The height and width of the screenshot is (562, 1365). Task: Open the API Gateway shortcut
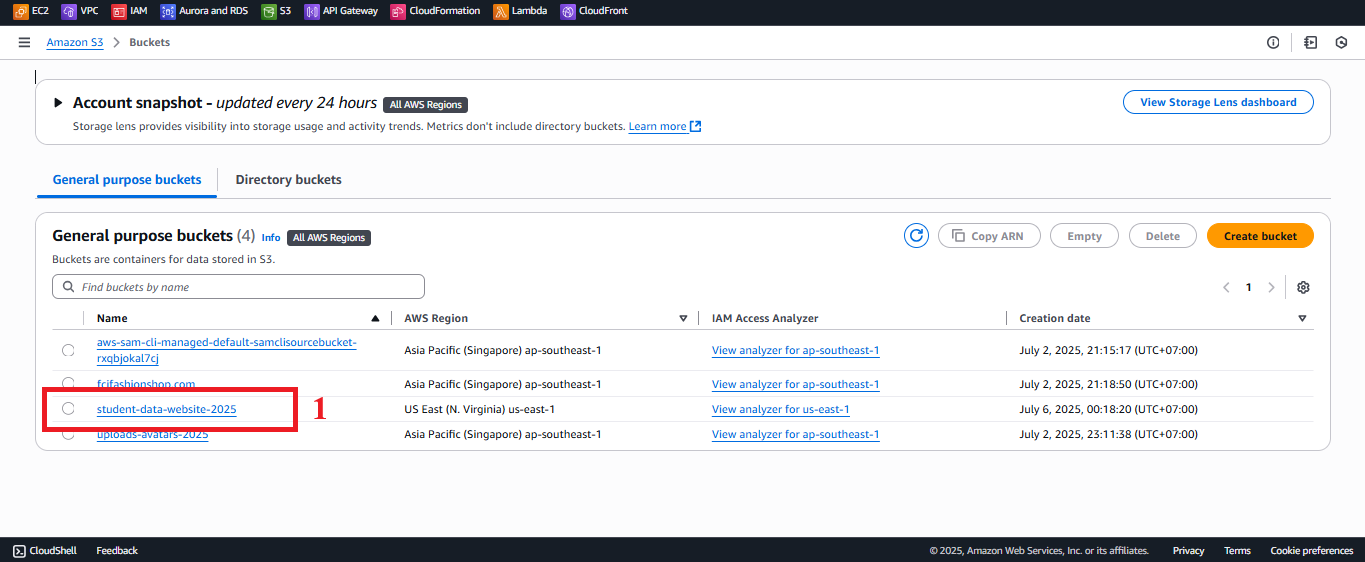(341, 11)
